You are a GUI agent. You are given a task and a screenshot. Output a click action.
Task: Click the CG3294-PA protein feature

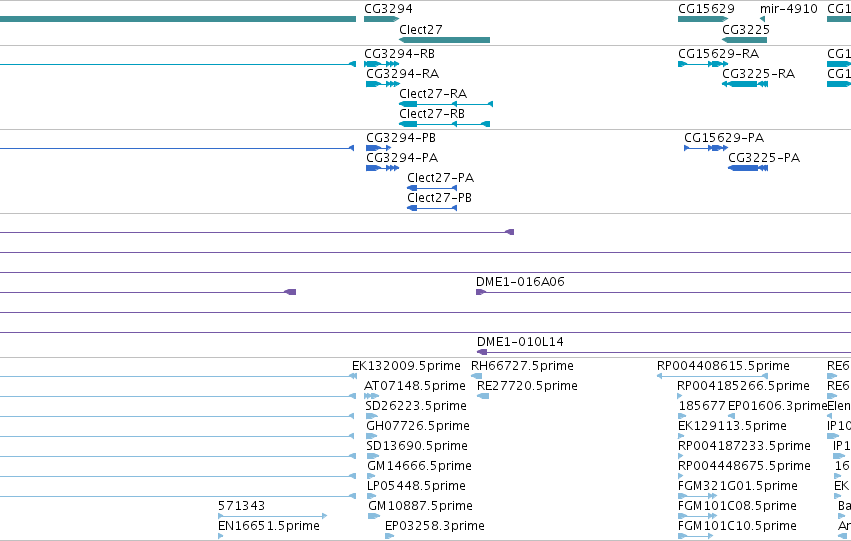pos(383,168)
